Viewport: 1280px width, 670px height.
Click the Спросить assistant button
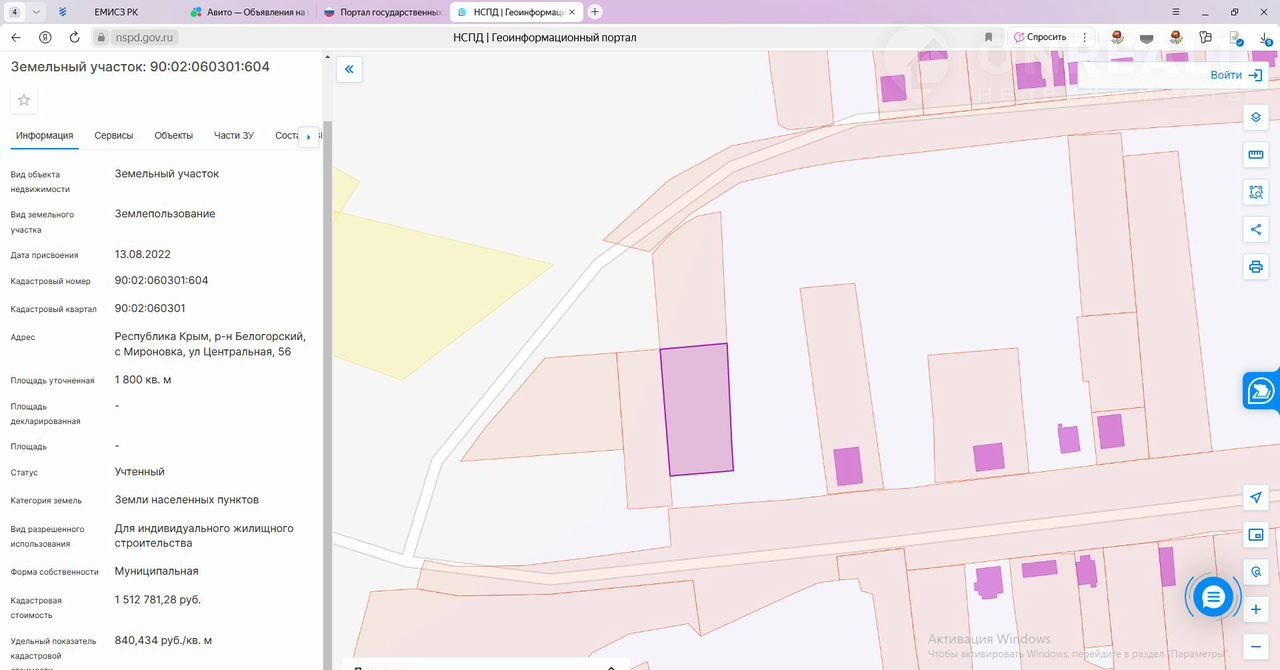[x=1040, y=37]
